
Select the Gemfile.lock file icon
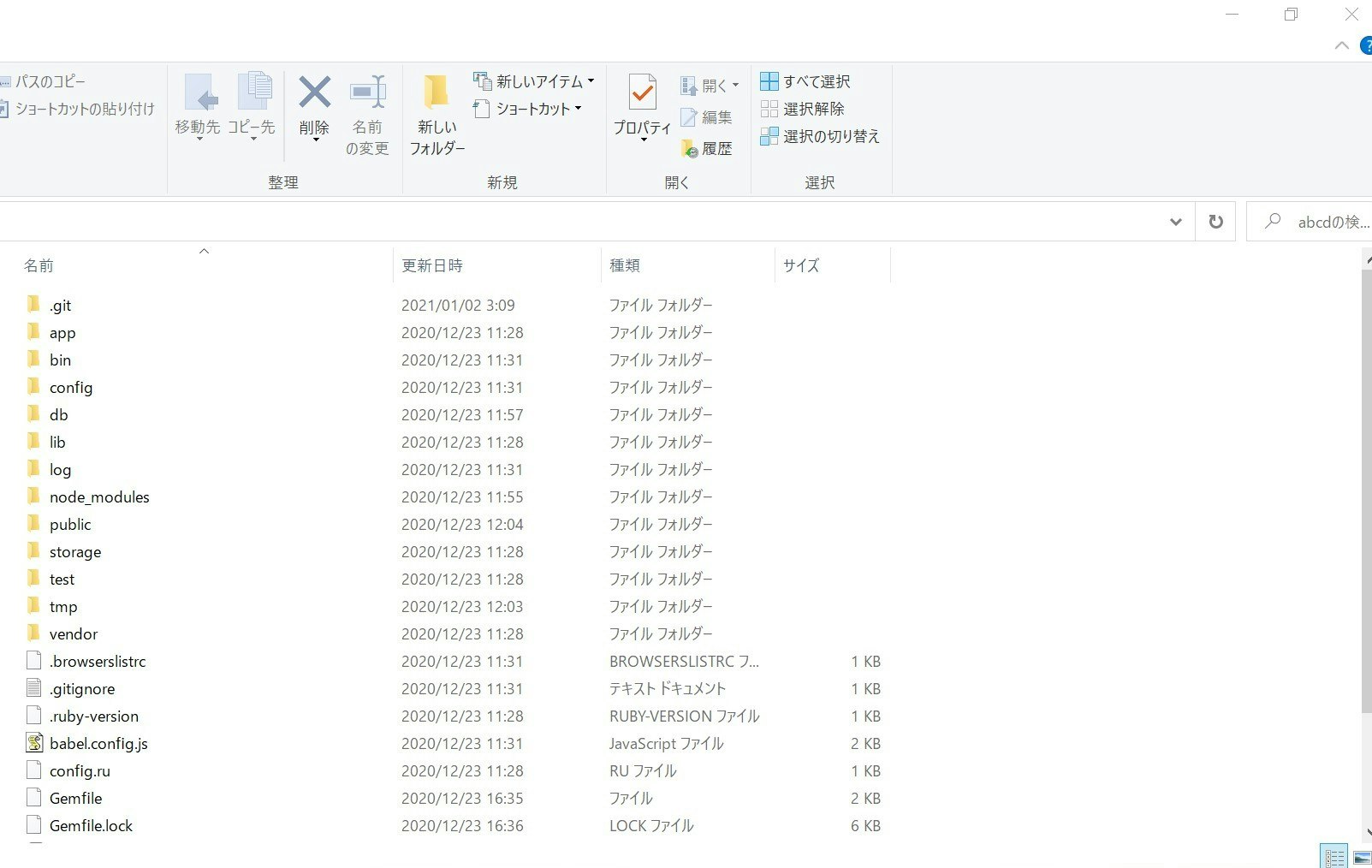tap(34, 825)
